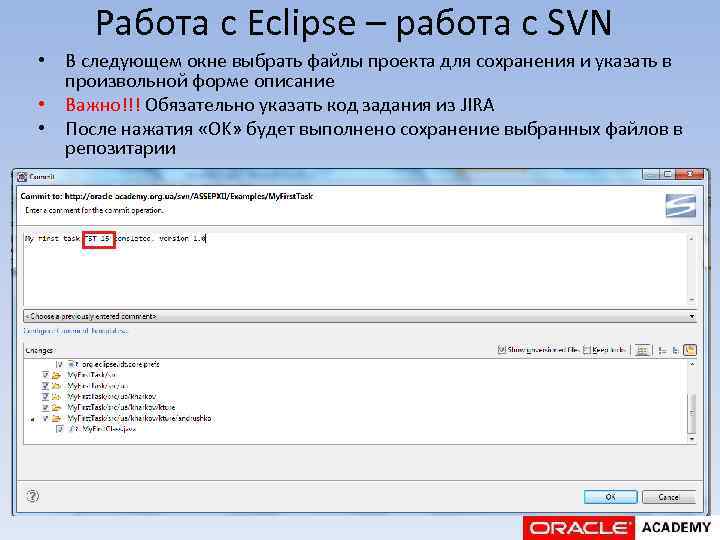Open the Configure Comment Templates link
The width and height of the screenshot is (720, 540).
point(76,331)
